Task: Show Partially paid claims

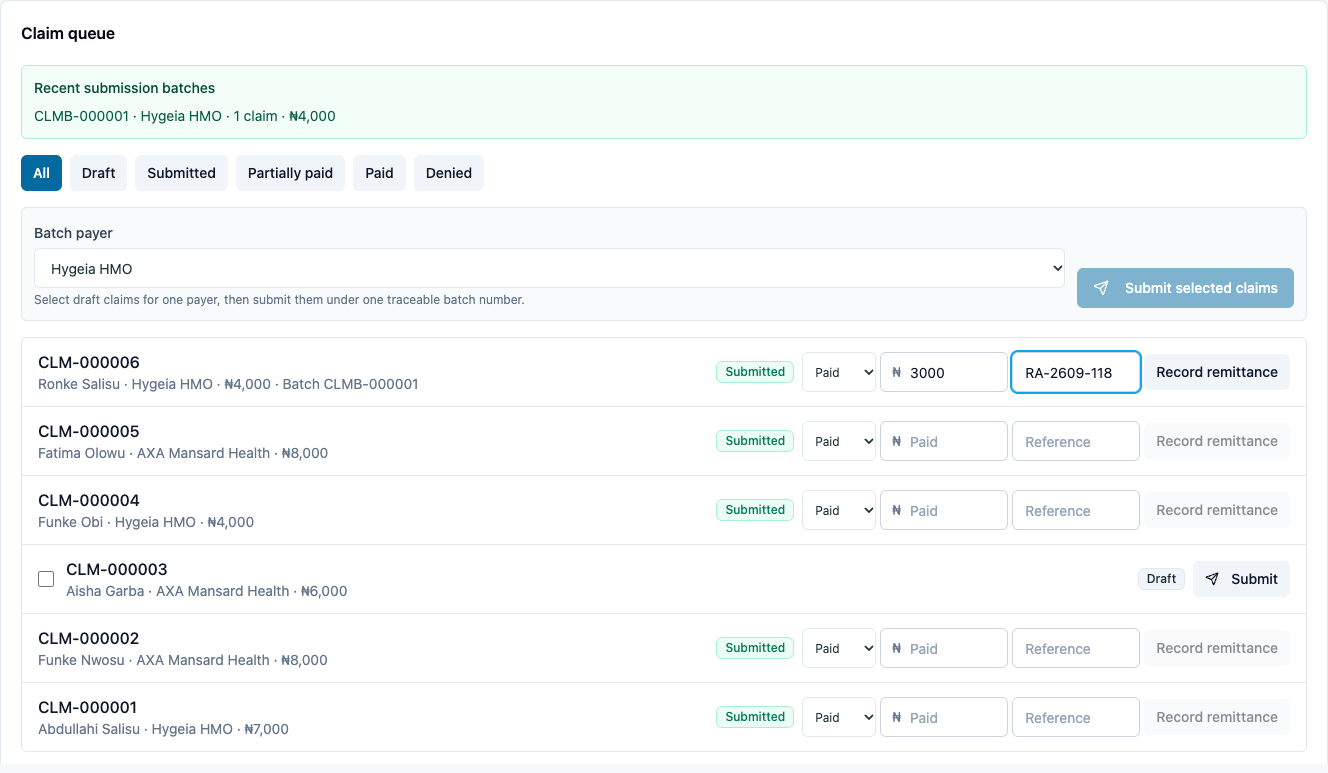Action: [x=290, y=173]
